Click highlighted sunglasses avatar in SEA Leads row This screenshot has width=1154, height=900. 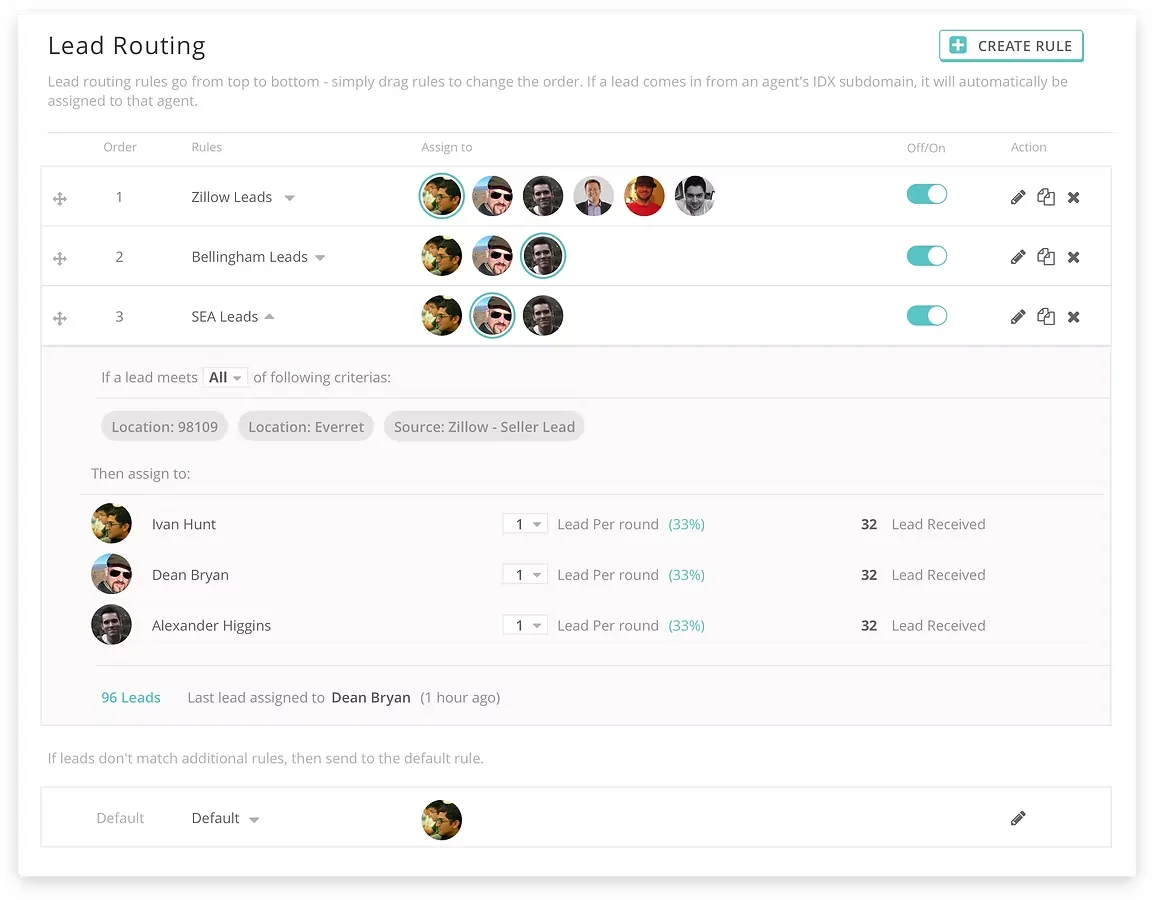(x=492, y=316)
